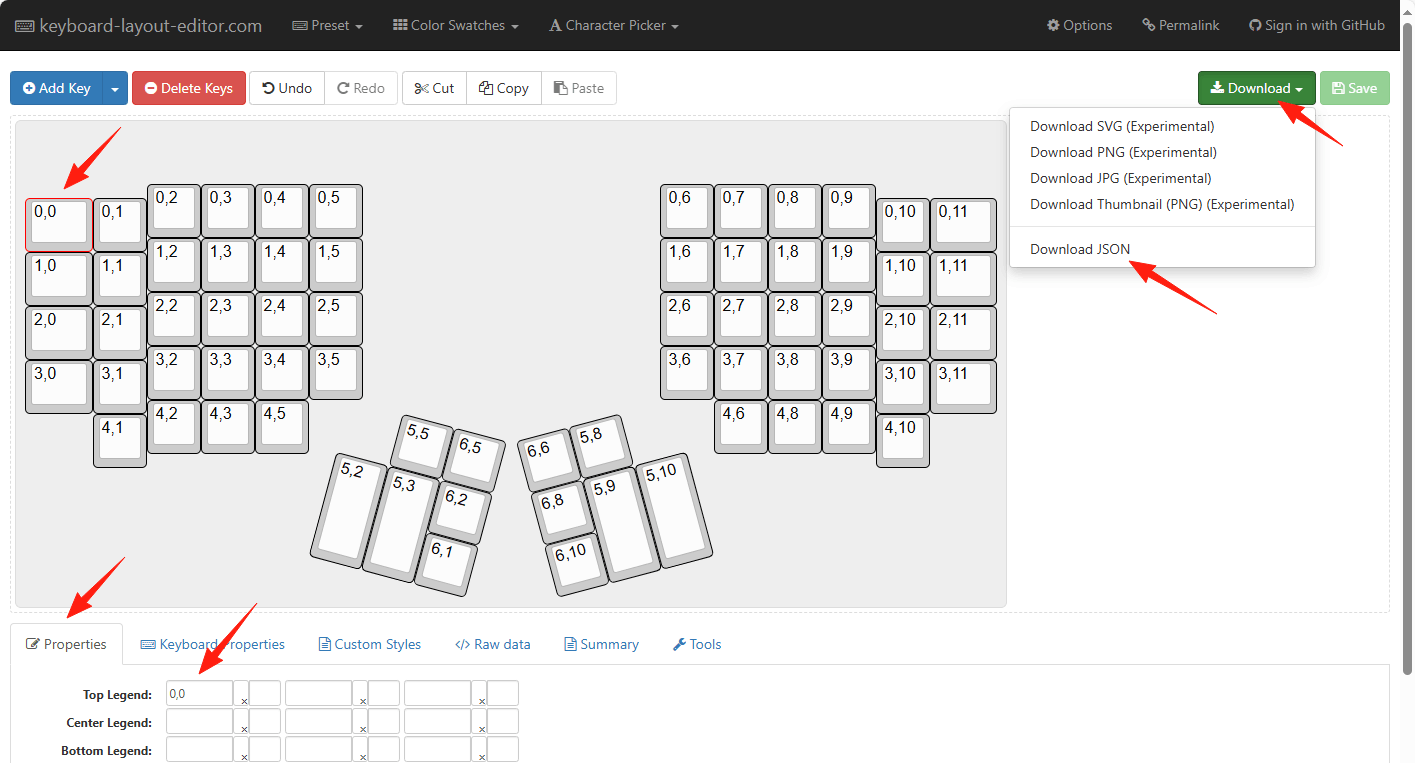Click the Top Legend input field

tap(199, 693)
